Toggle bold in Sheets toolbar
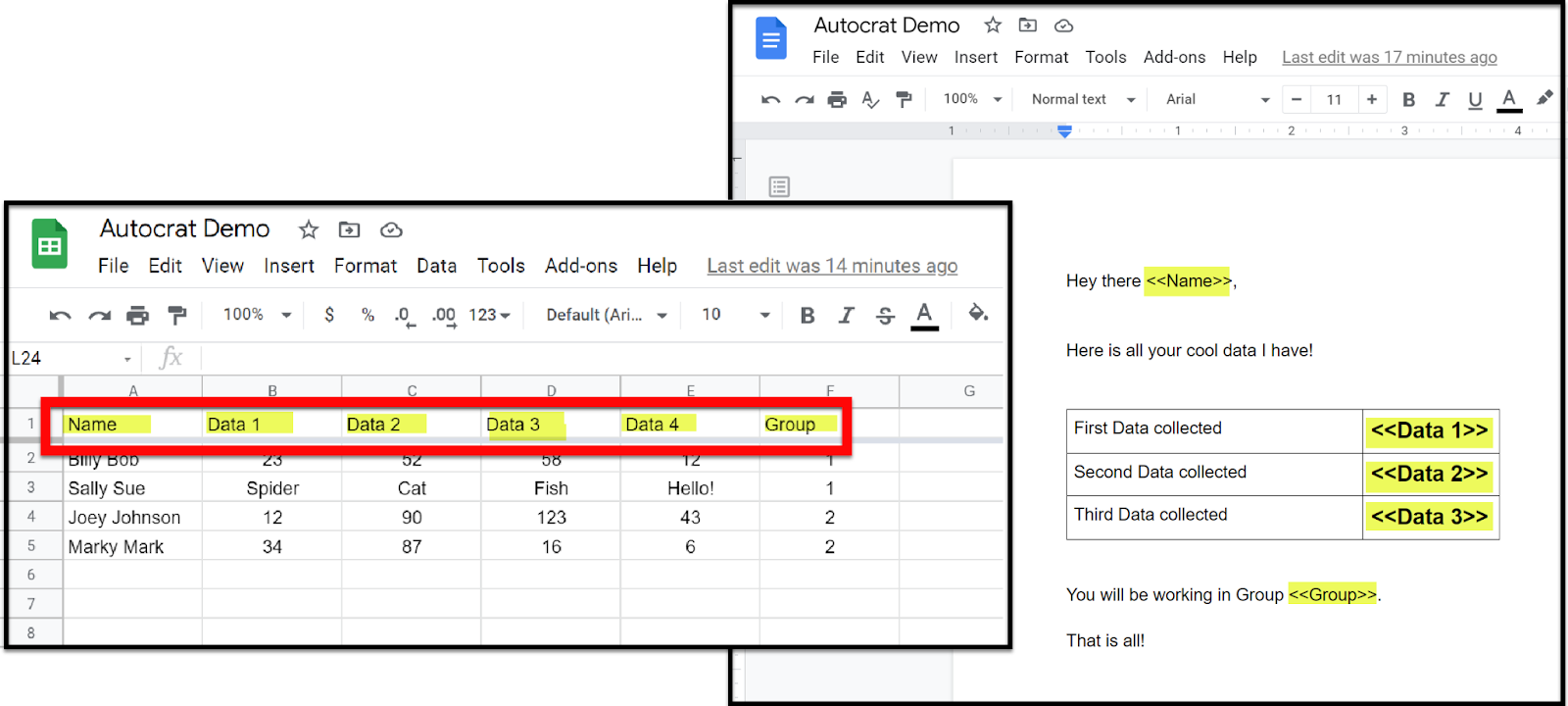 [808, 315]
